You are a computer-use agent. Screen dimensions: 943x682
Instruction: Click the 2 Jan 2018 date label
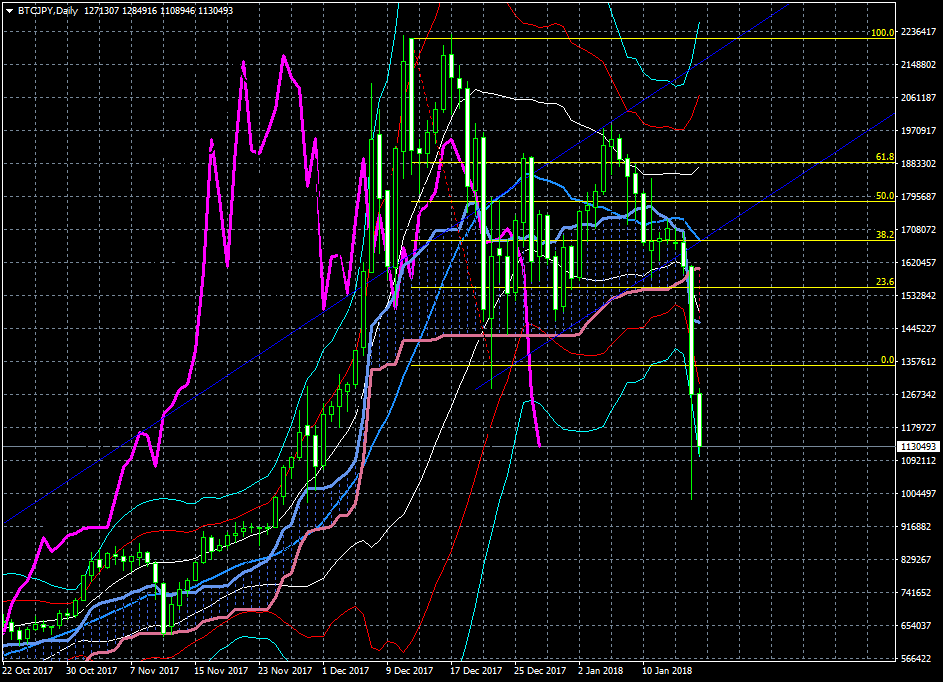600,672
